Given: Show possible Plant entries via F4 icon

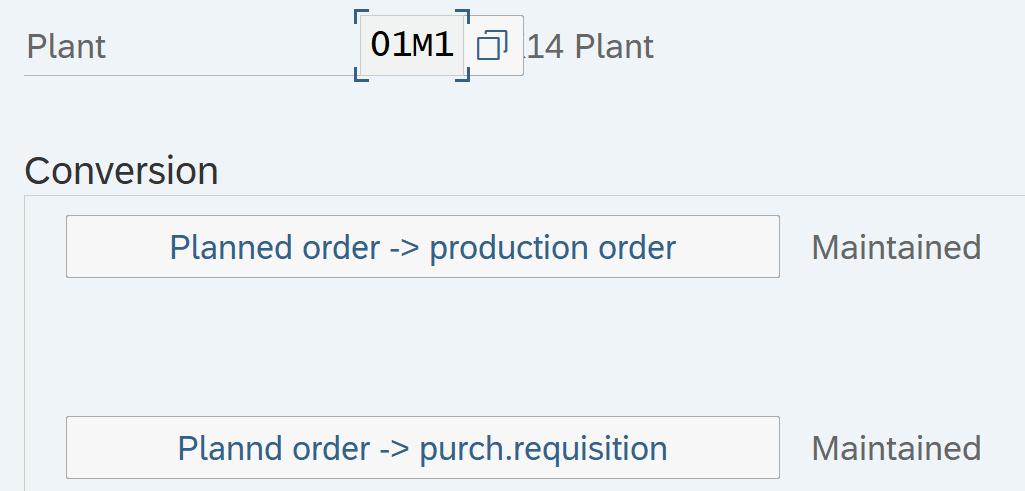Looking at the screenshot, I should click(x=493, y=46).
